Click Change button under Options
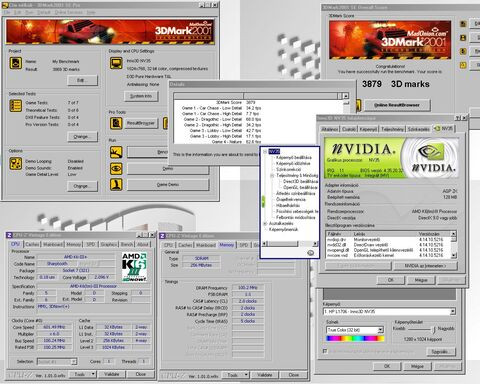Screen dimensions: 480x384 (82, 186)
